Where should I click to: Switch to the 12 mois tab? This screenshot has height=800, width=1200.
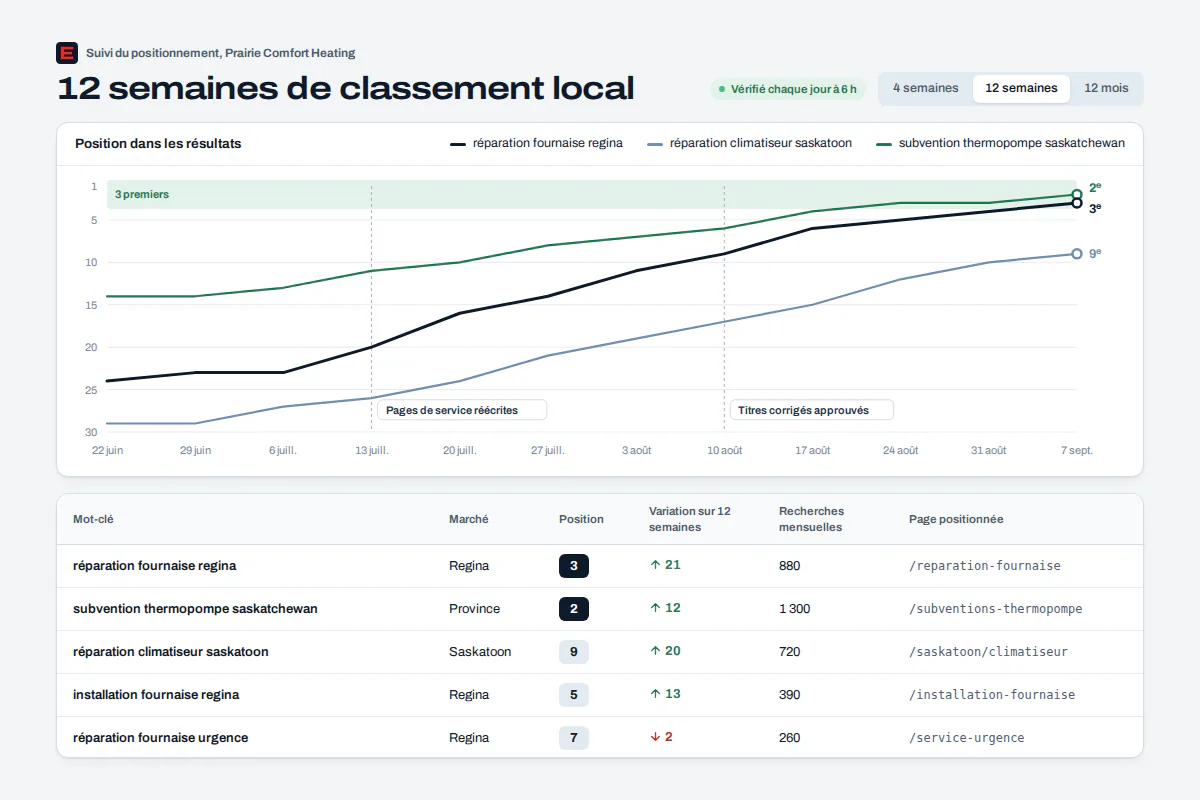1106,88
